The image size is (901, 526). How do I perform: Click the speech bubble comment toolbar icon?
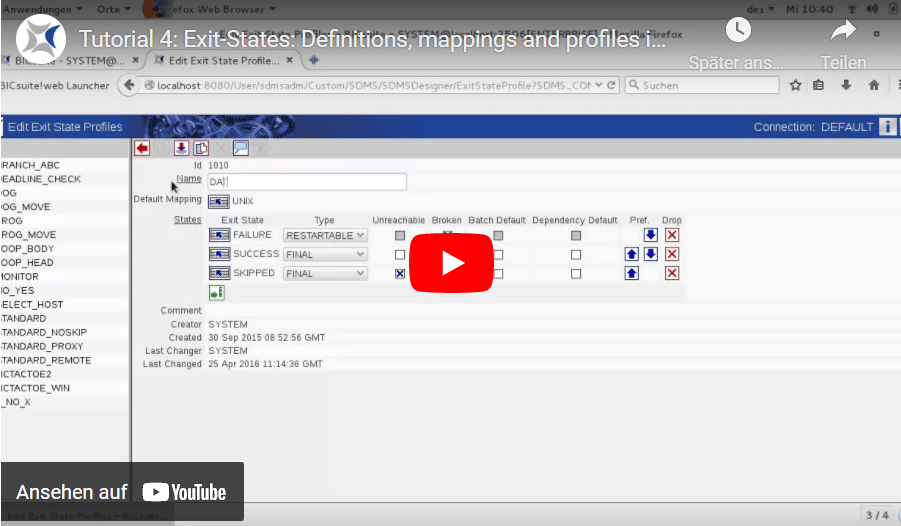pyautogui.click(x=240, y=148)
